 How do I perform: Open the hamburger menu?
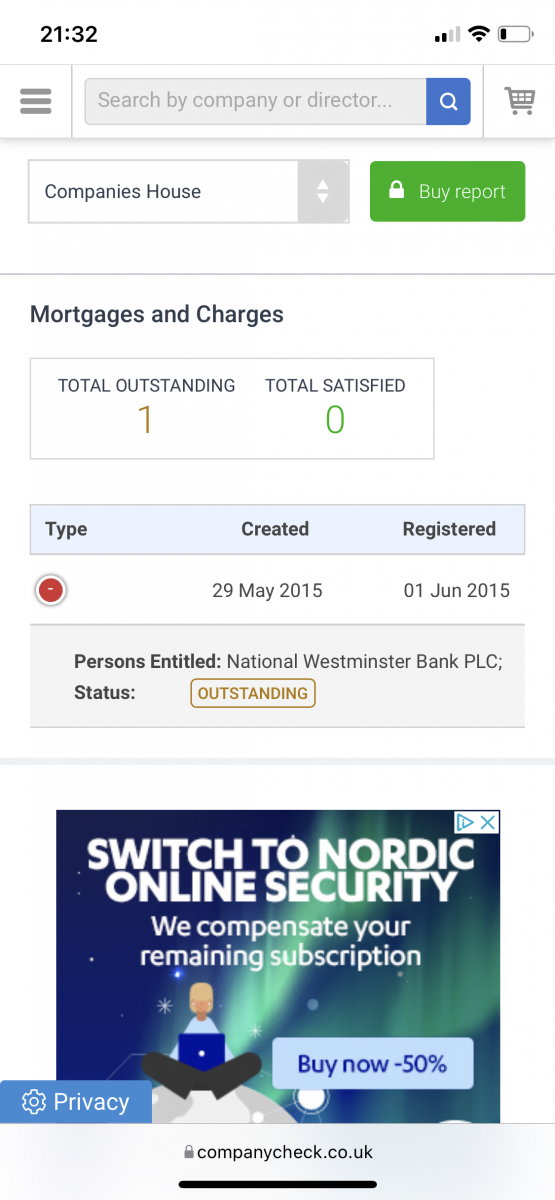pos(35,101)
